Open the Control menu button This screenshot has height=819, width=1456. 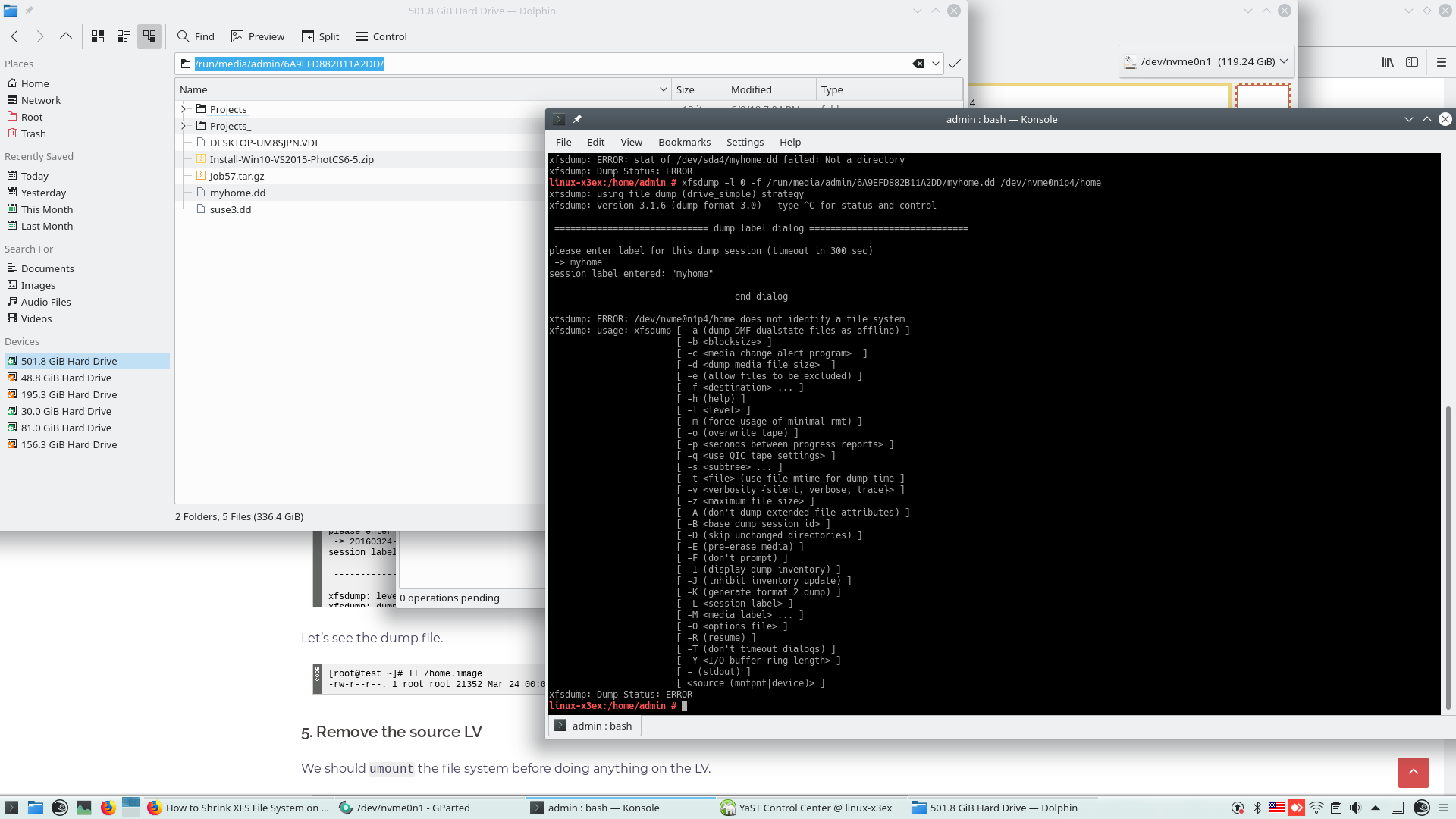pyautogui.click(x=381, y=36)
